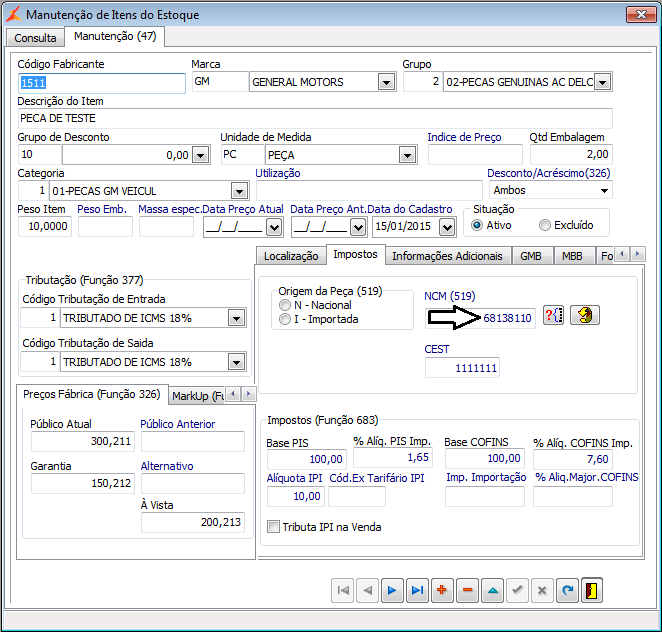662x632 pixels.
Task: Select I - Importada origin option
Action: tap(286, 320)
